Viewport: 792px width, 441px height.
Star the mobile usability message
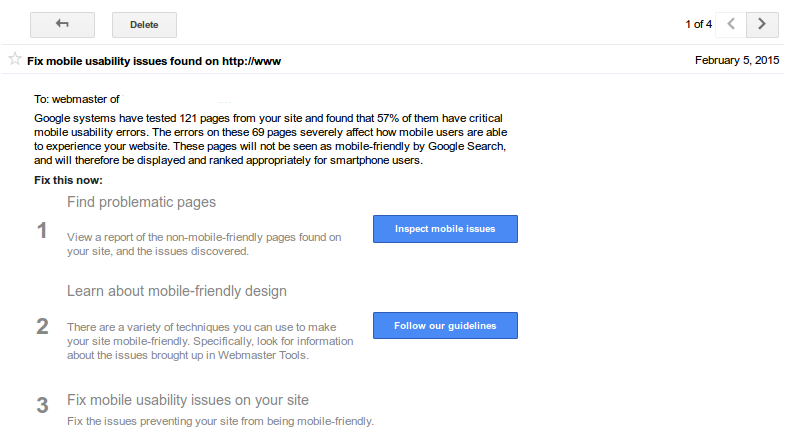pos(15,59)
